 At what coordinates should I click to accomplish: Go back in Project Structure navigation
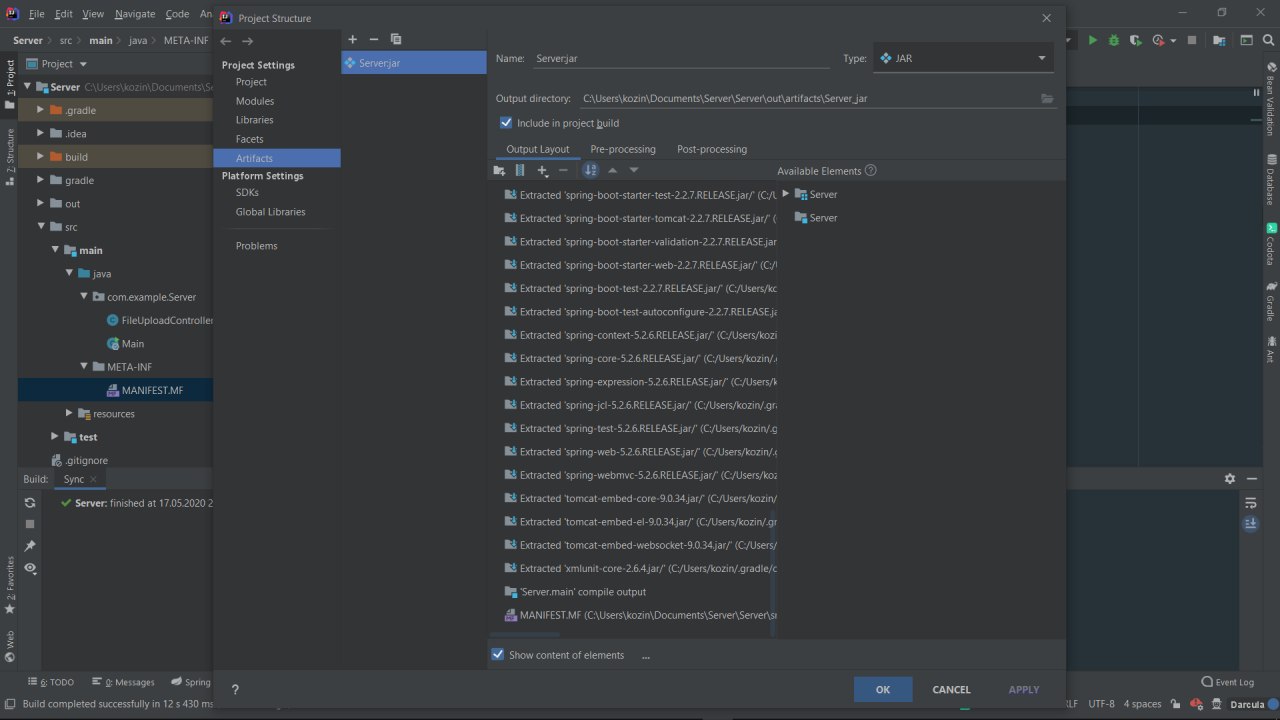226,41
